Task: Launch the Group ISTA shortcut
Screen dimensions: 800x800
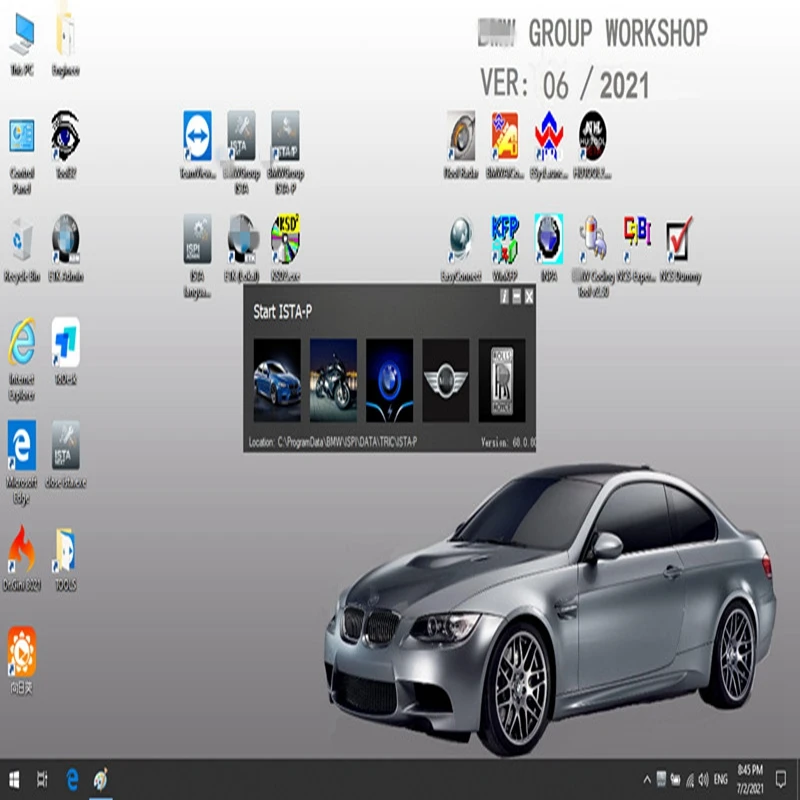Action: coord(241,152)
